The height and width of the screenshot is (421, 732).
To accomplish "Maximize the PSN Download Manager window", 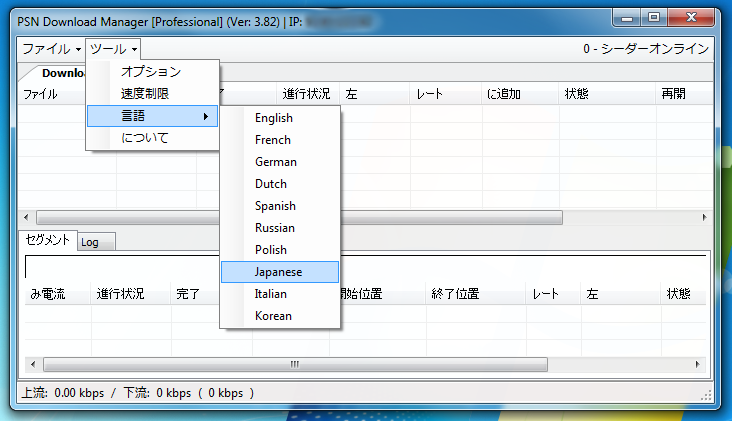I will click(x=654, y=18).
